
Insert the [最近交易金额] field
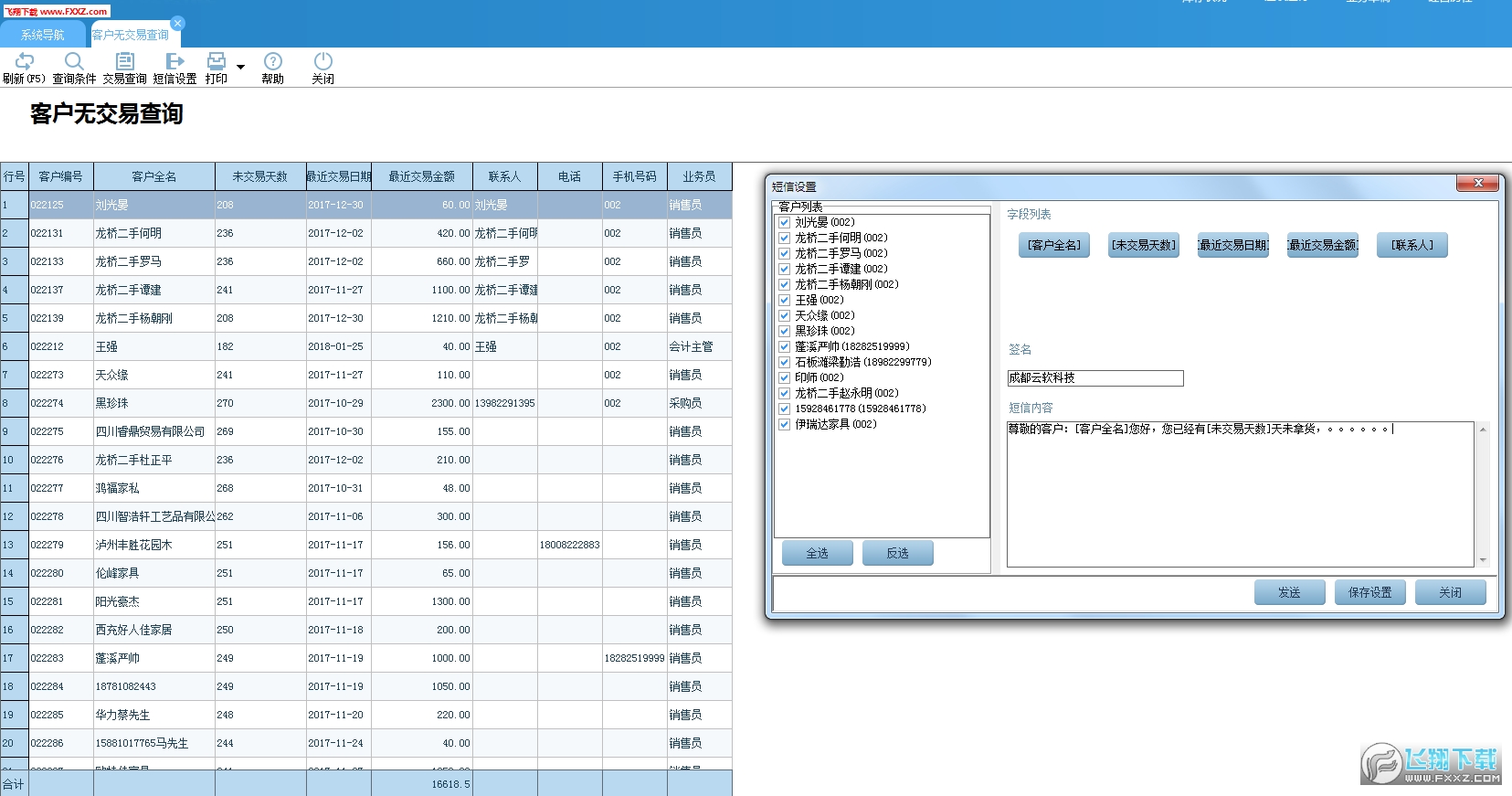point(1322,245)
